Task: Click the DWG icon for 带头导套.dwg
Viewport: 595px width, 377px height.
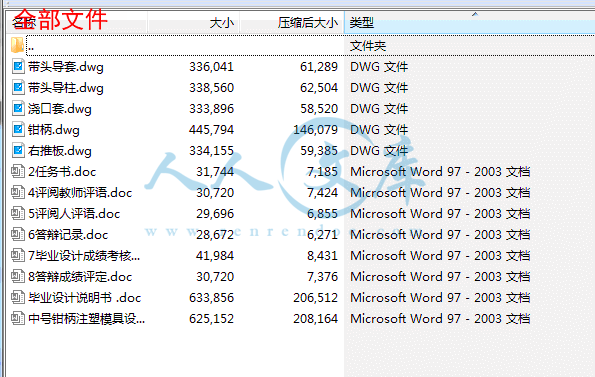Action: pyautogui.click(x=18, y=66)
